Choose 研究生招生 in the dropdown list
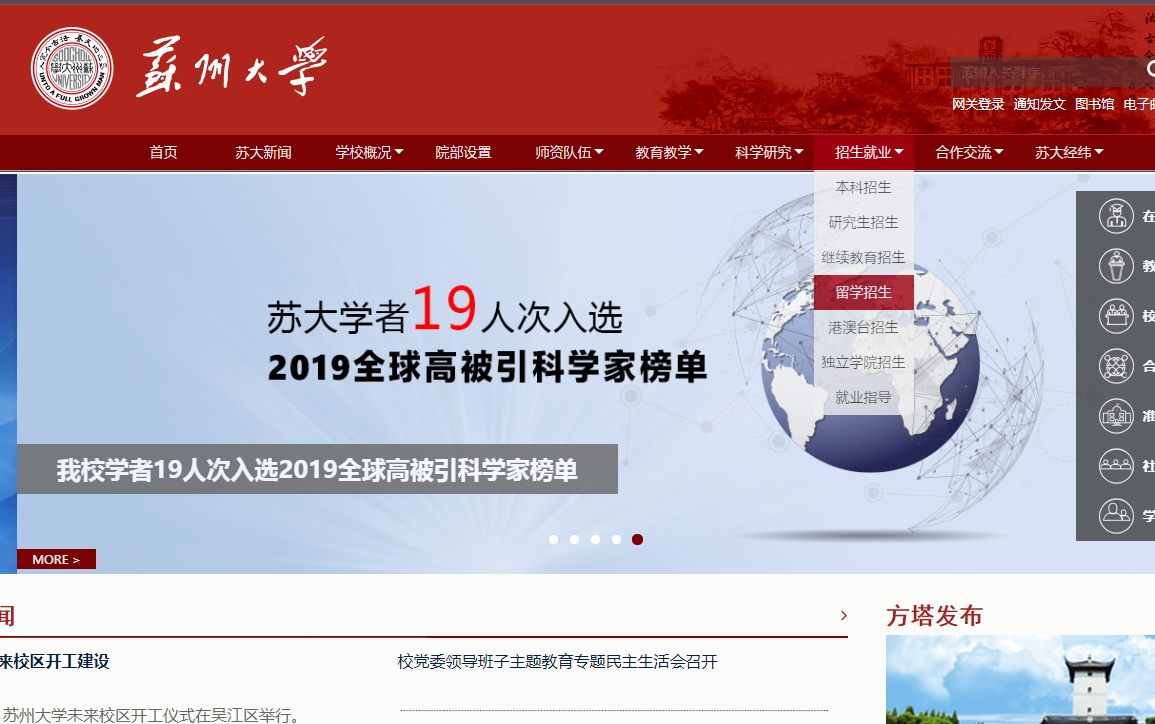 point(863,222)
